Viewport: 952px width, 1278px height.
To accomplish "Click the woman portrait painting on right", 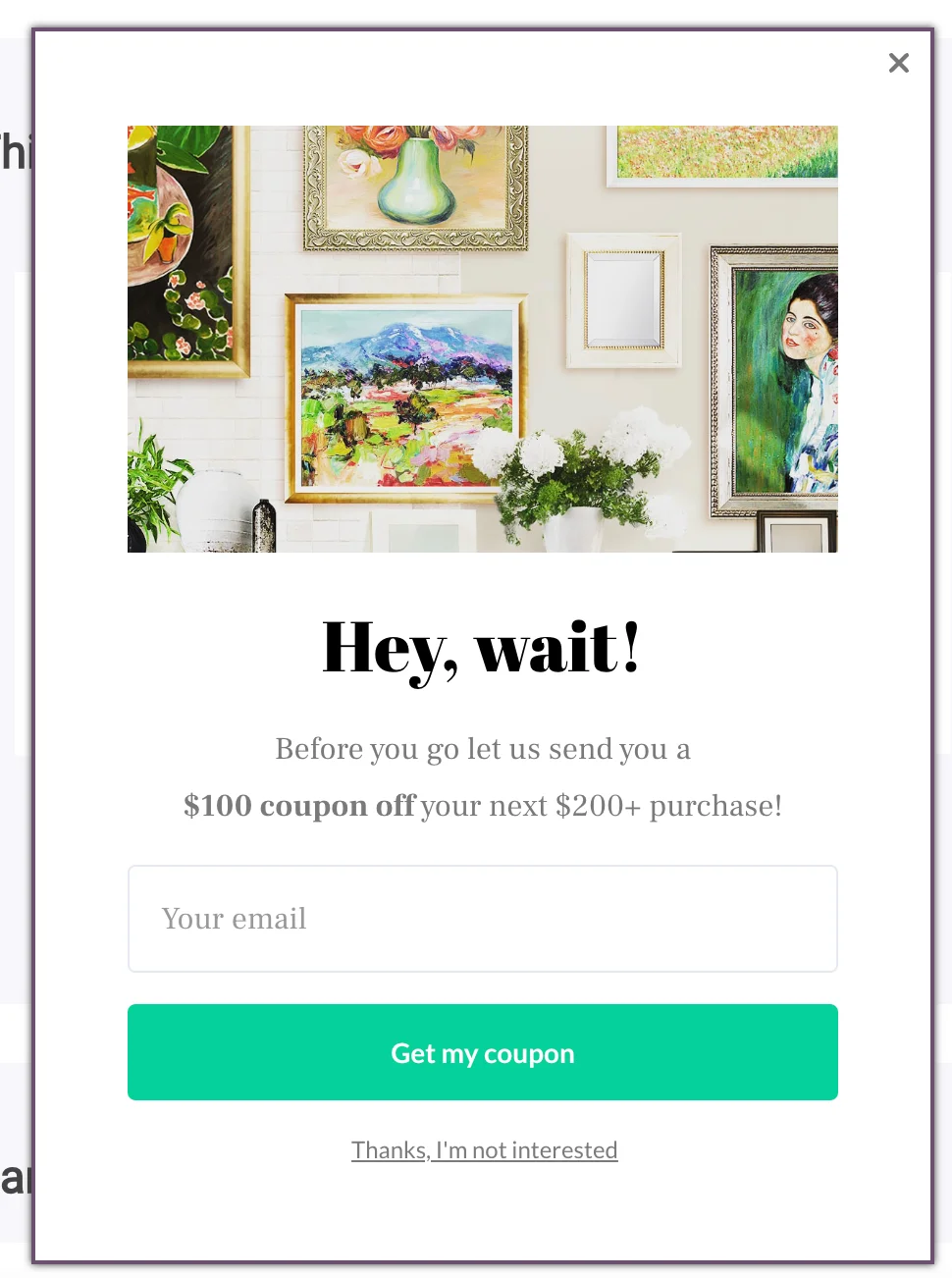I will pos(775,381).
